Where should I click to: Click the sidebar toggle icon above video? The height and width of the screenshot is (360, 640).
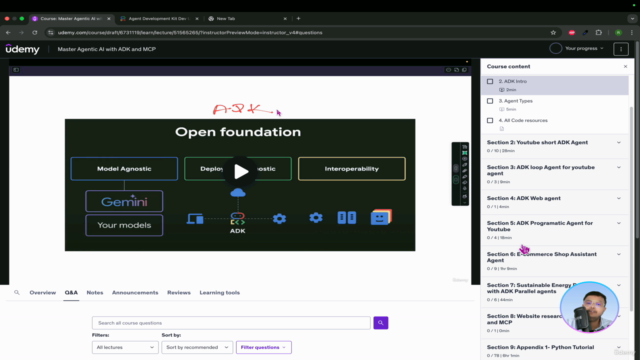[16, 70]
